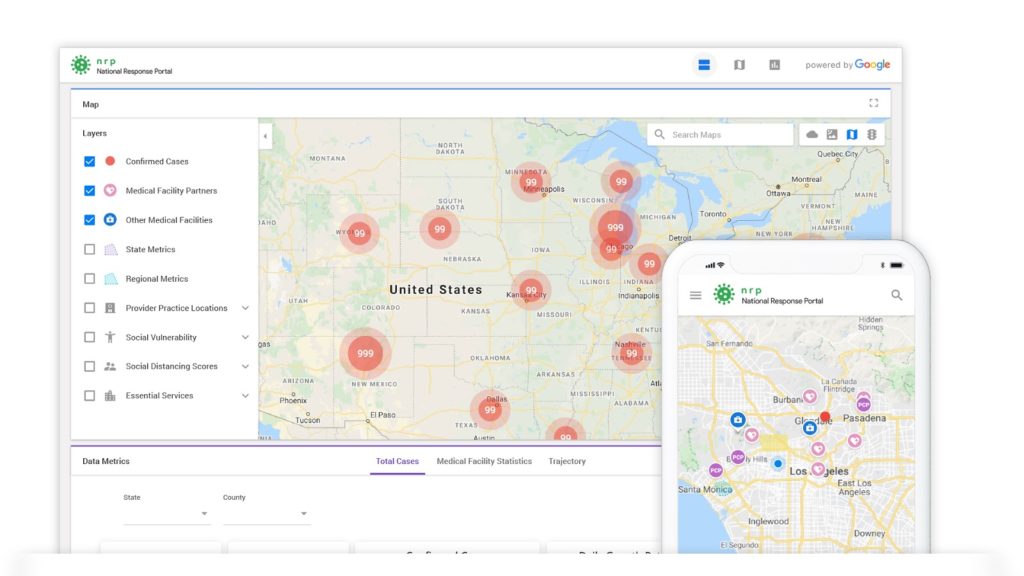Viewport: 1024px width, 576px height.
Task: Toggle the traffic light layer icon
Action: (872, 135)
